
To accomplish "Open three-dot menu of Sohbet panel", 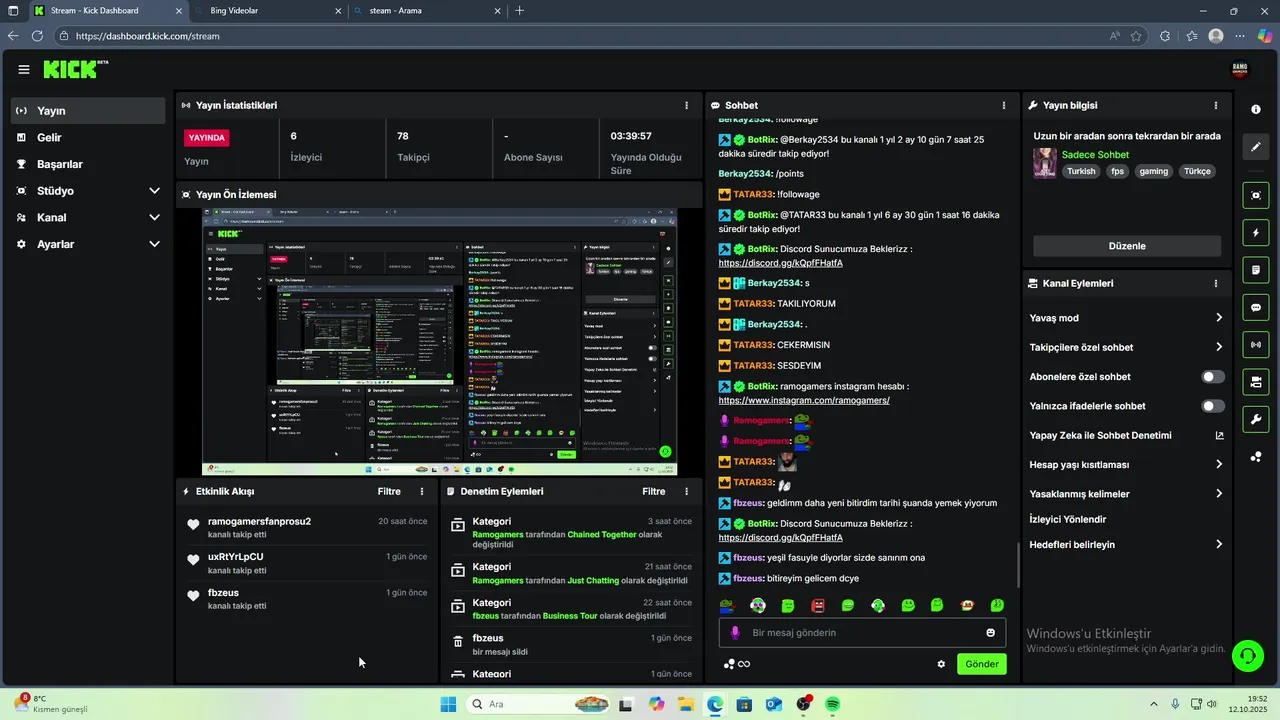I will (1004, 105).
